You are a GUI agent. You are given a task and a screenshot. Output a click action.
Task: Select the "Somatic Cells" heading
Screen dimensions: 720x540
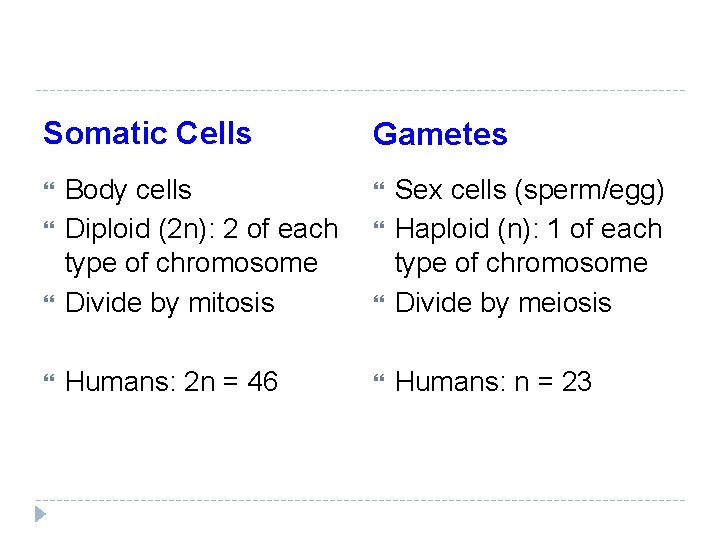tap(147, 133)
